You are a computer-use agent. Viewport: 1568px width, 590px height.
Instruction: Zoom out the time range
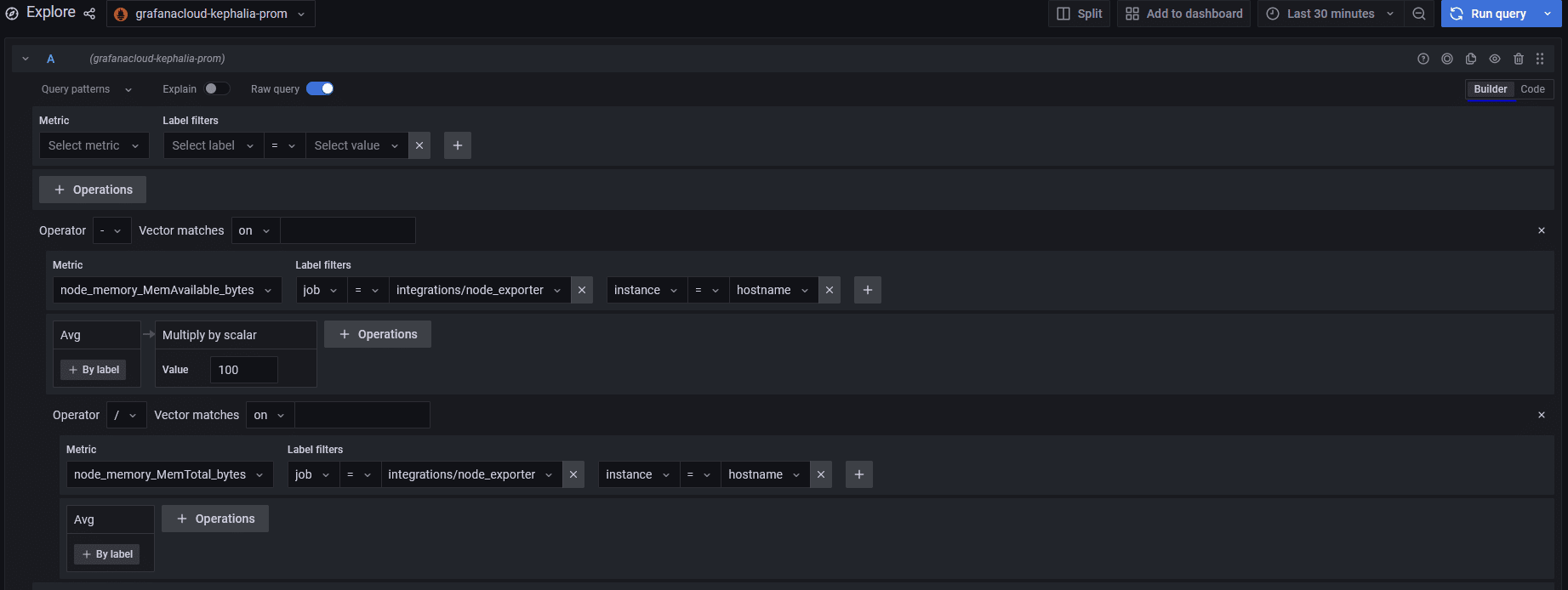tap(1418, 14)
